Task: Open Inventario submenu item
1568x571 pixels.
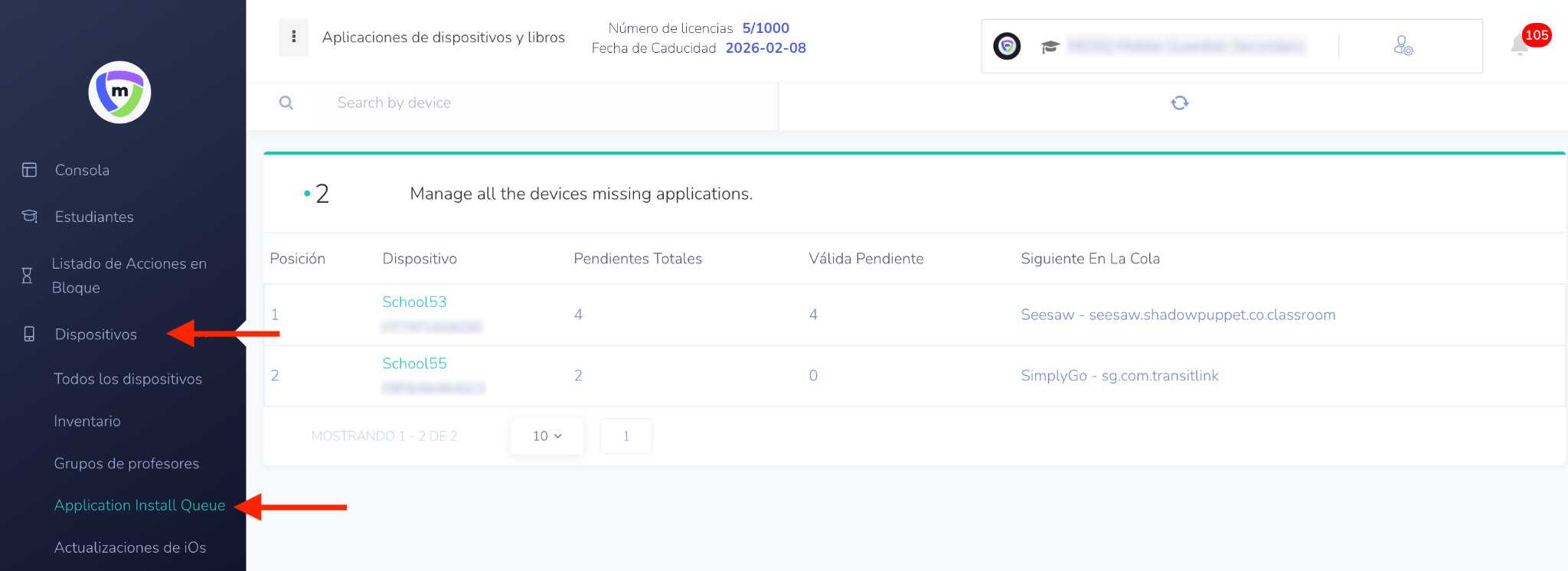Action: pyautogui.click(x=87, y=421)
